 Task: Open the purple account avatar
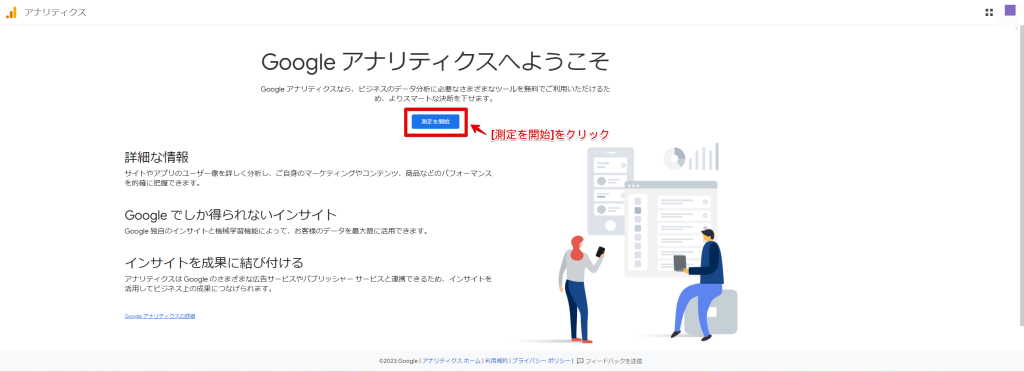click(x=1010, y=10)
